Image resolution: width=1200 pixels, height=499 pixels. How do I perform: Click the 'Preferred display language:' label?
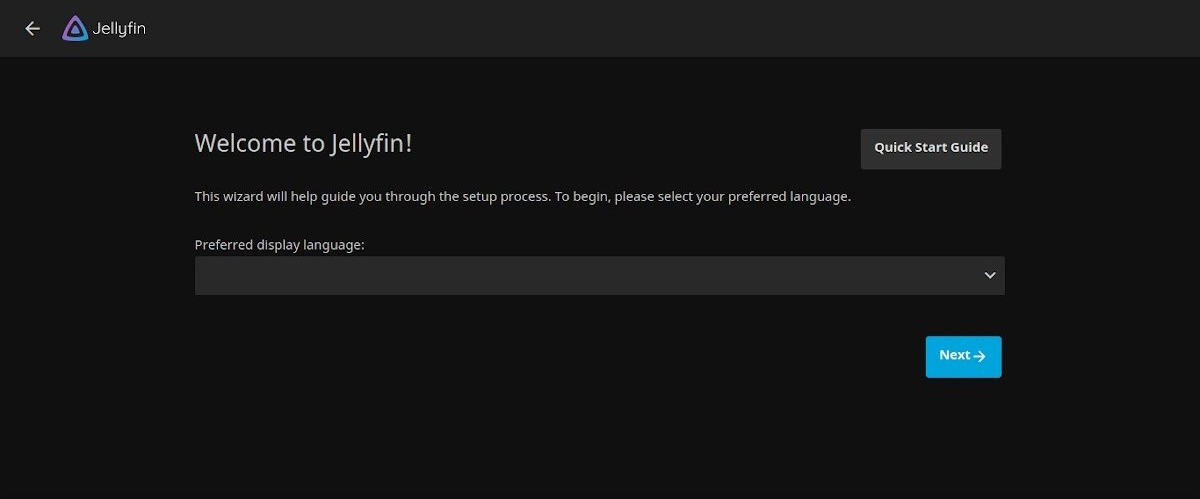pos(279,244)
